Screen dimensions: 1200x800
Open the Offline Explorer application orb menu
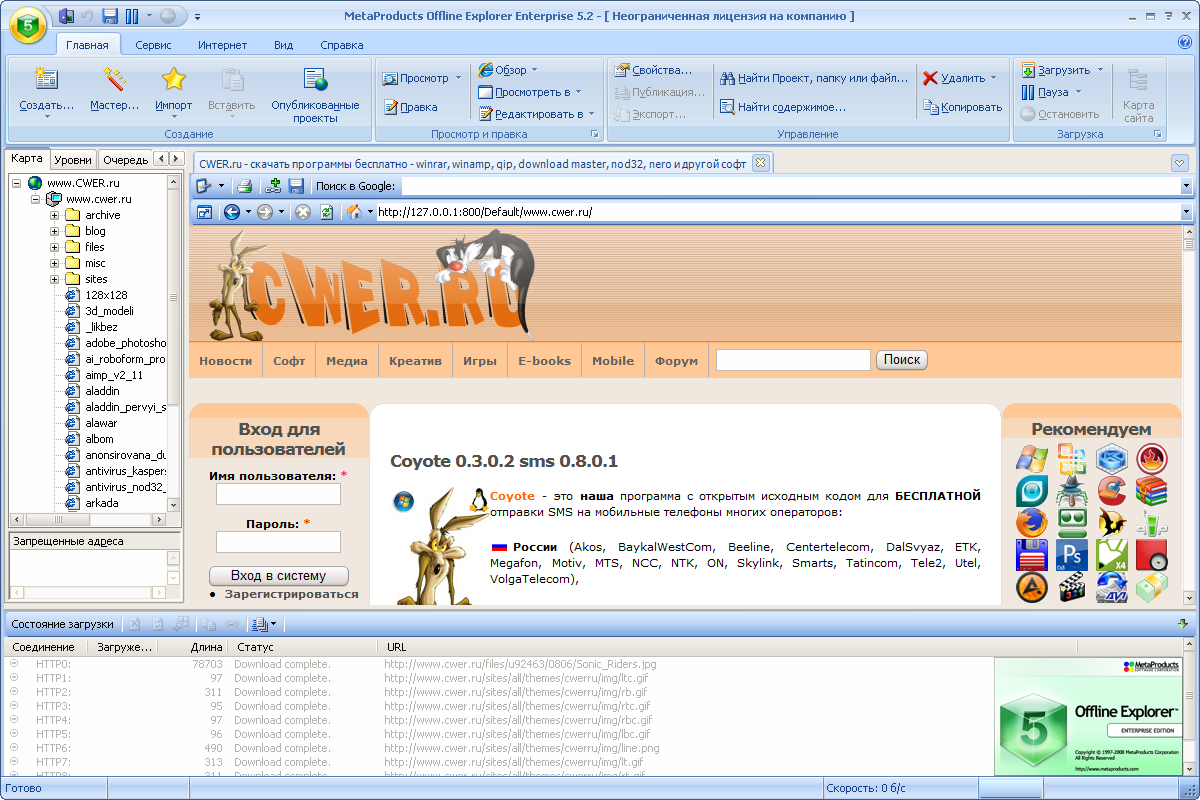[27, 24]
